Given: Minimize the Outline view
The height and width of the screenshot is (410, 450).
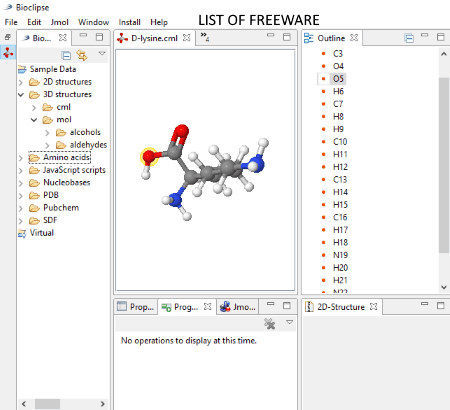Looking at the screenshot, I should (424, 35).
